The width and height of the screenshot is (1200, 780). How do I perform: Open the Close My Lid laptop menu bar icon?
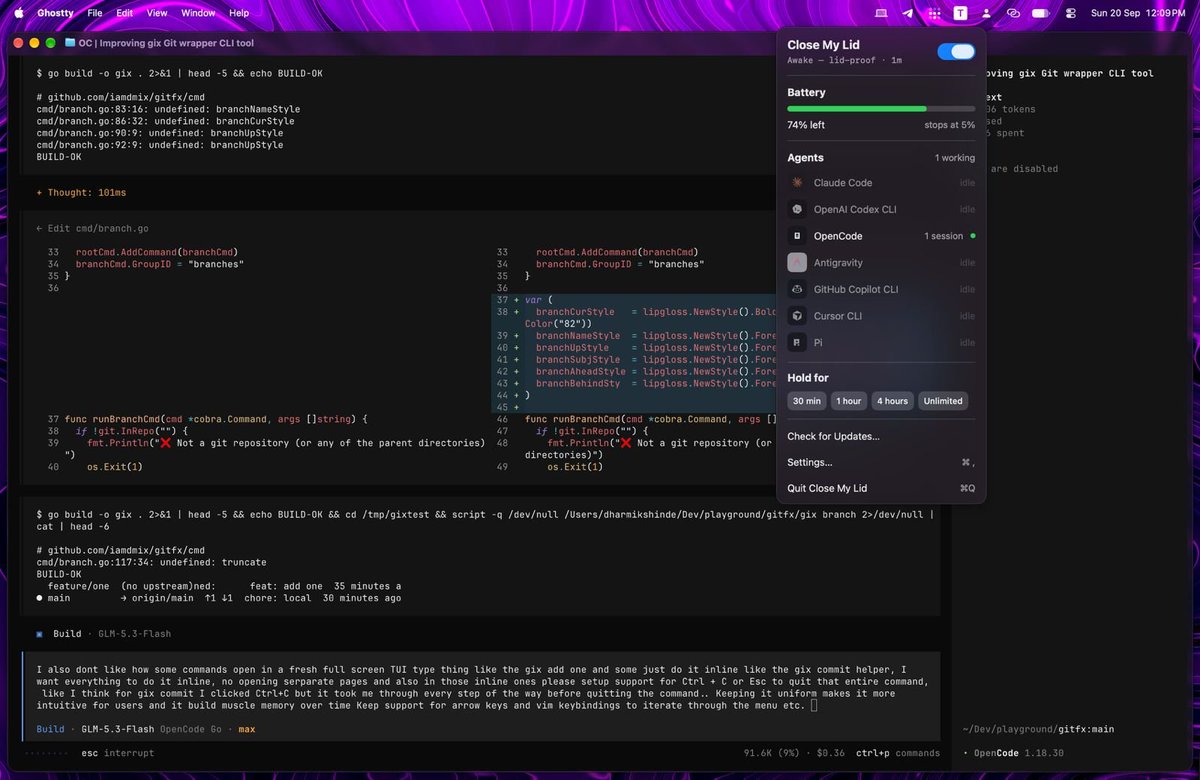tap(881, 13)
